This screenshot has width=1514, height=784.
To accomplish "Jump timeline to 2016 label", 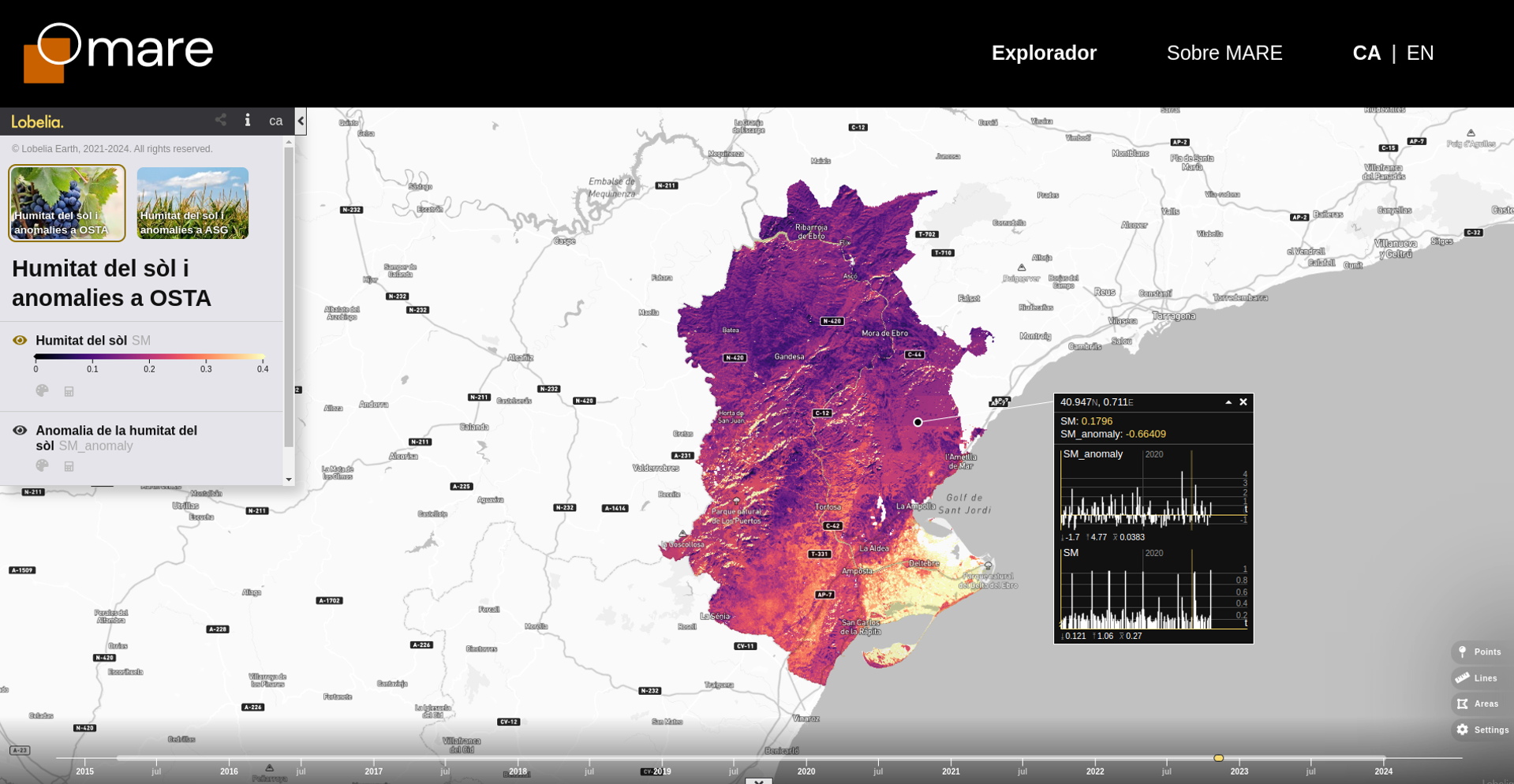I will click(x=229, y=771).
